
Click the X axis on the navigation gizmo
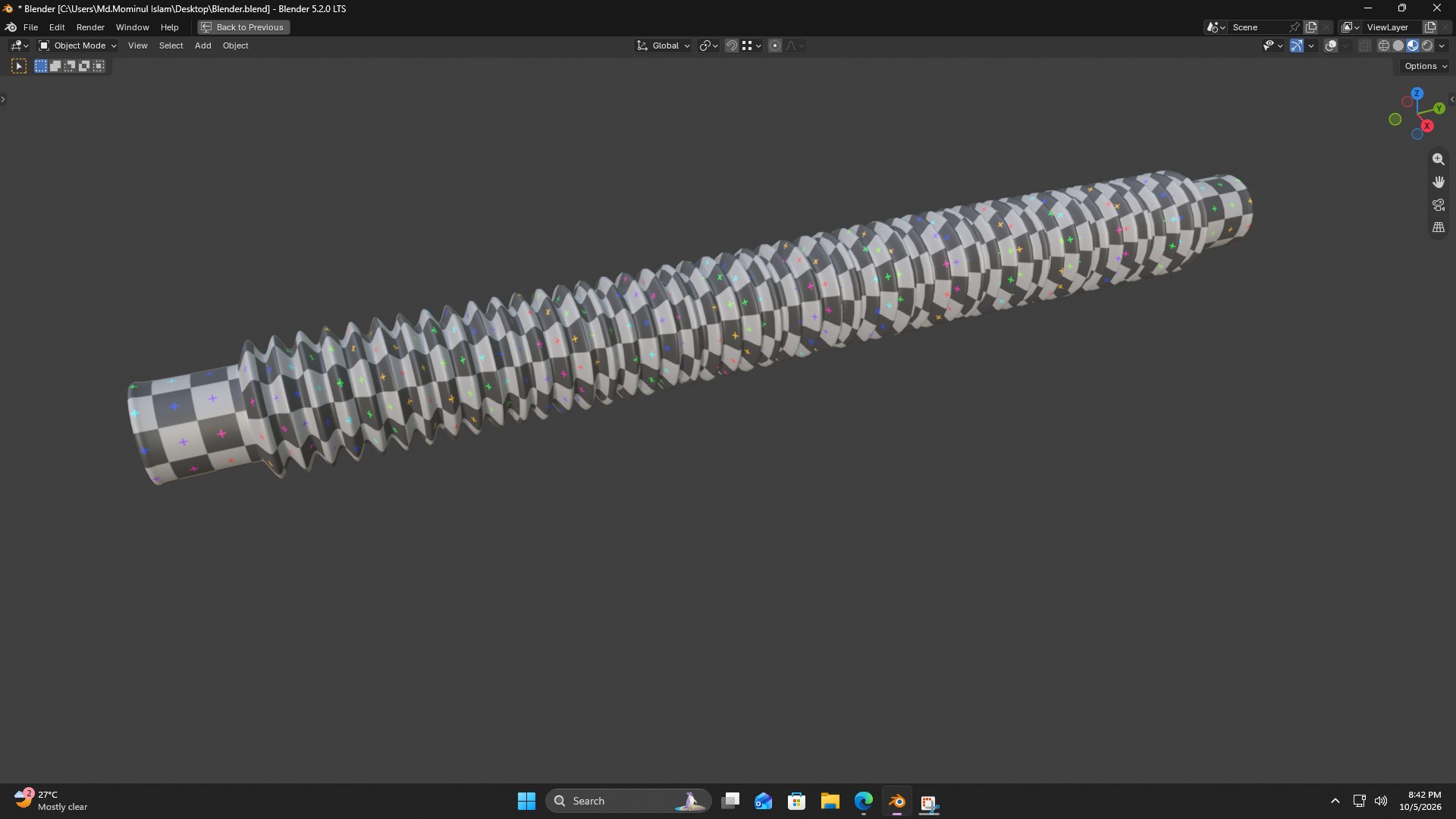(x=1426, y=126)
